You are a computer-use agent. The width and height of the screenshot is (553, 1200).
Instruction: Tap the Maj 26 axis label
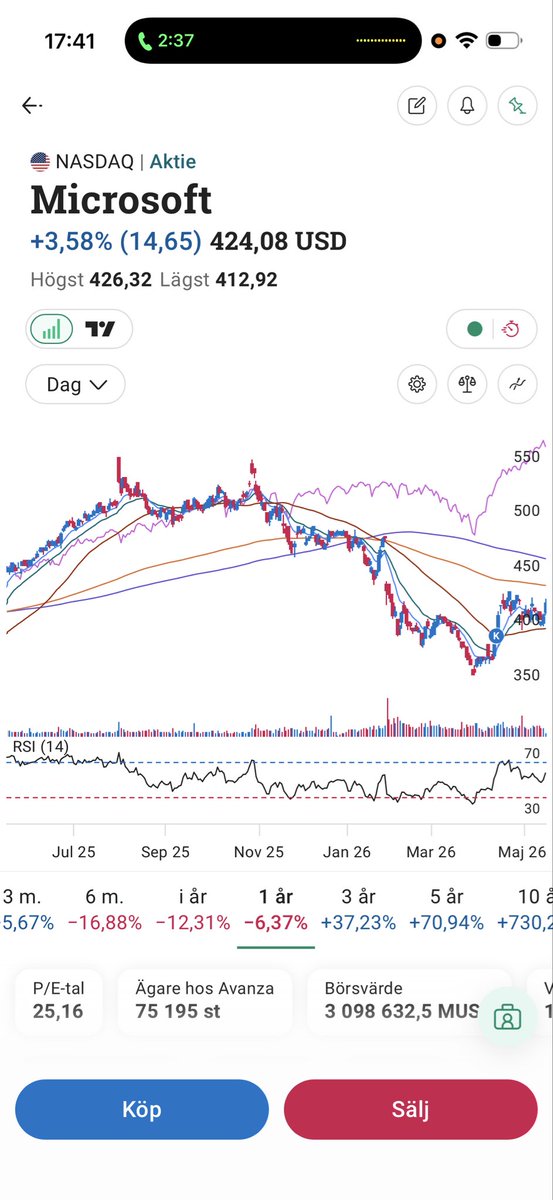[523, 852]
